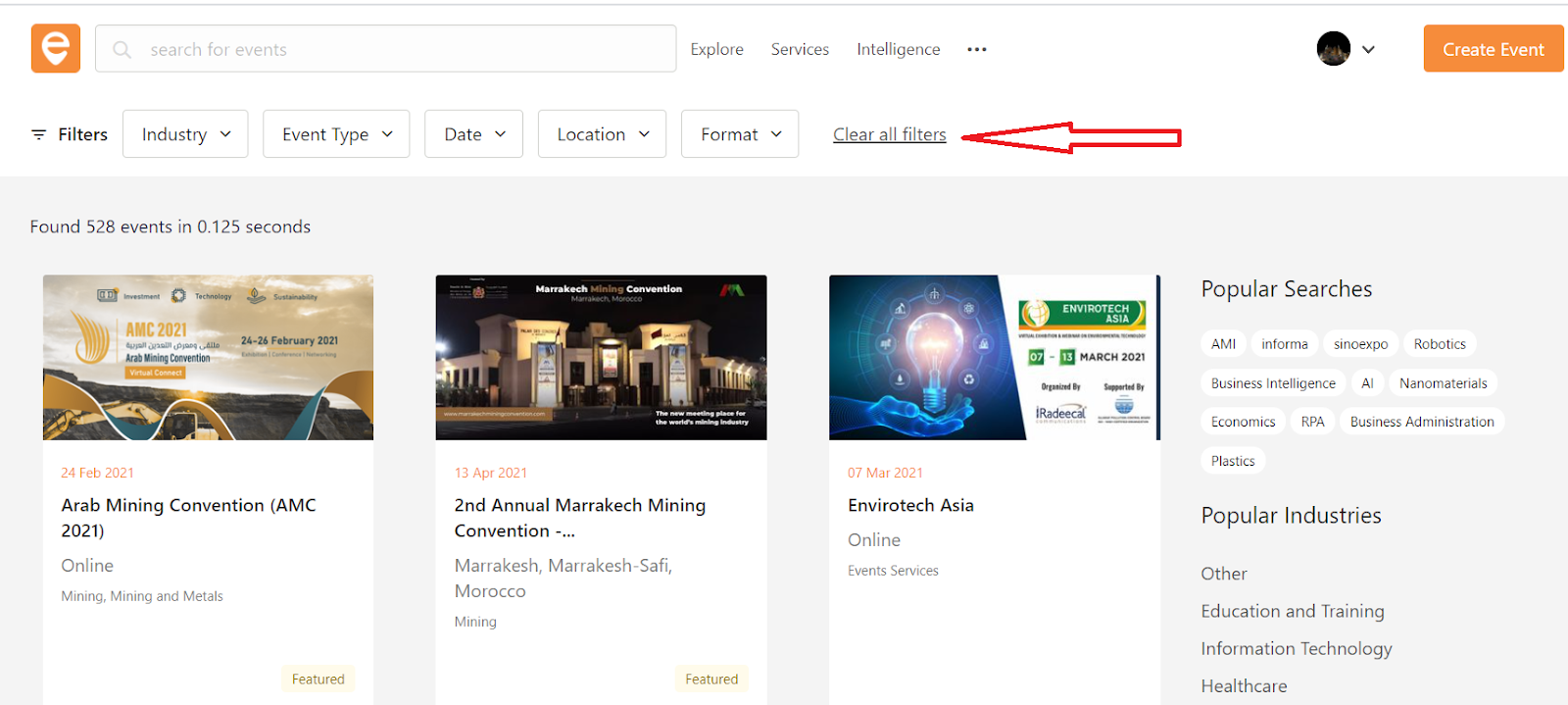This screenshot has width=1568, height=705.
Task: Click the search magnifier icon
Action: point(122,49)
